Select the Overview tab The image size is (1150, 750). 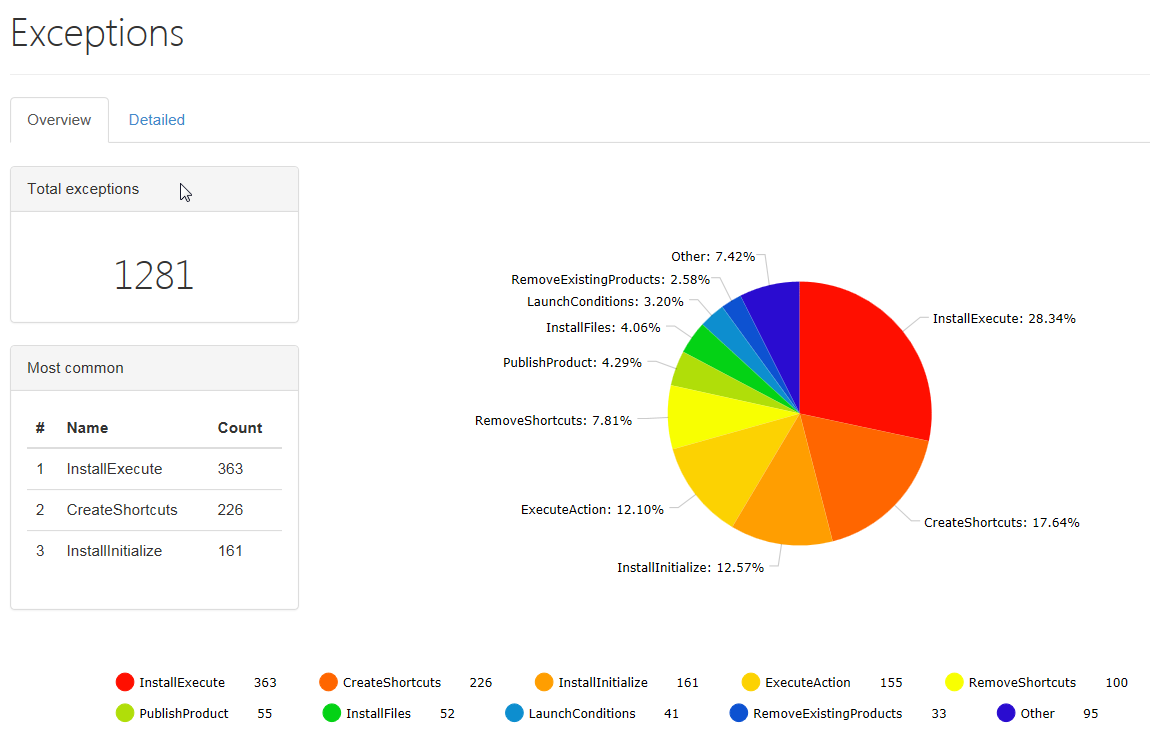[59, 120]
